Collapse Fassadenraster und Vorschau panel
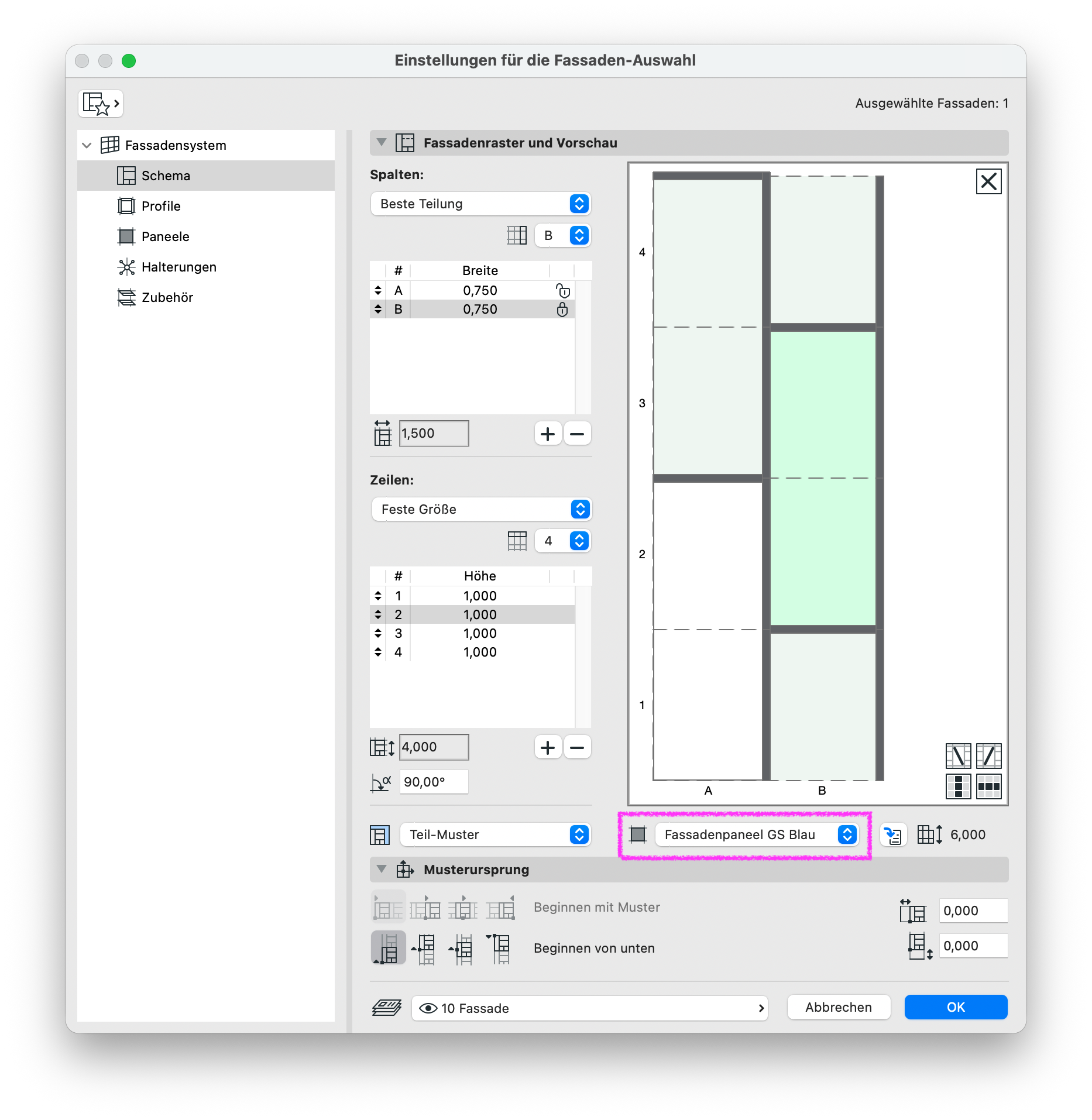 pos(382,143)
